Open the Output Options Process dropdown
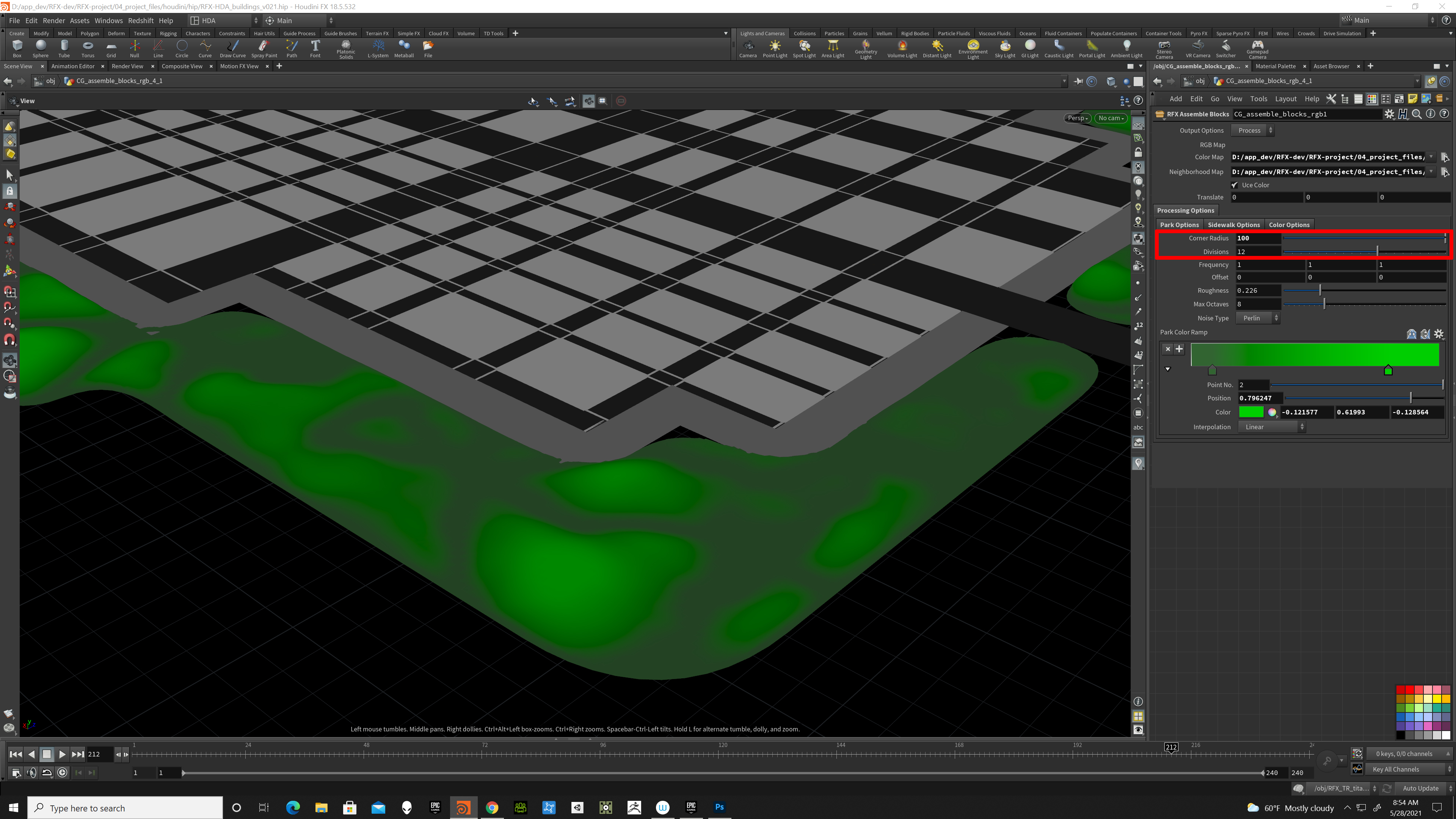Image resolution: width=1456 pixels, height=819 pixels. point(1252,130)
